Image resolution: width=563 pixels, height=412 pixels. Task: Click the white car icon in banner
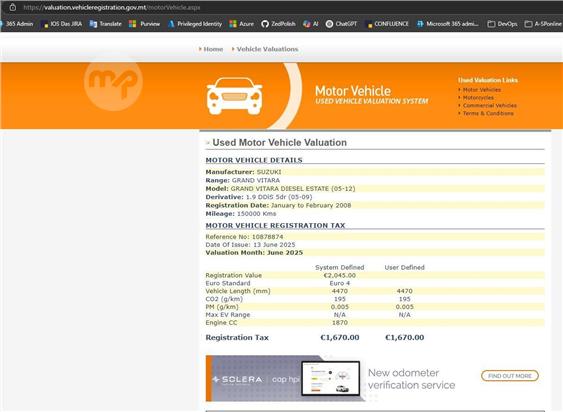pyautogui.click(x=234, y=96)
